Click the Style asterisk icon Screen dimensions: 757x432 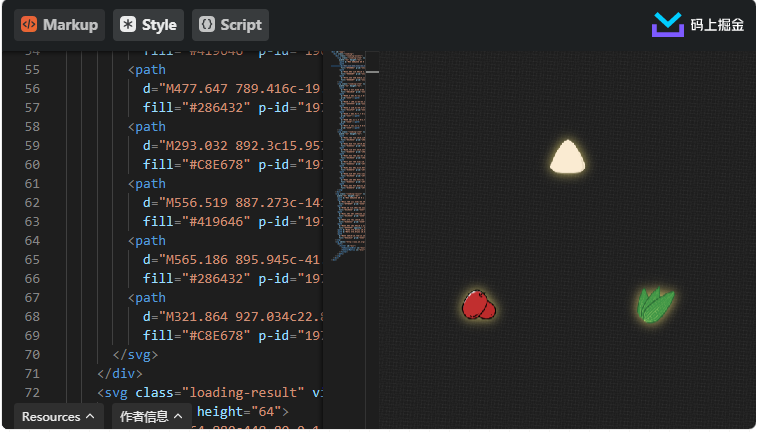tap(128, 24)
